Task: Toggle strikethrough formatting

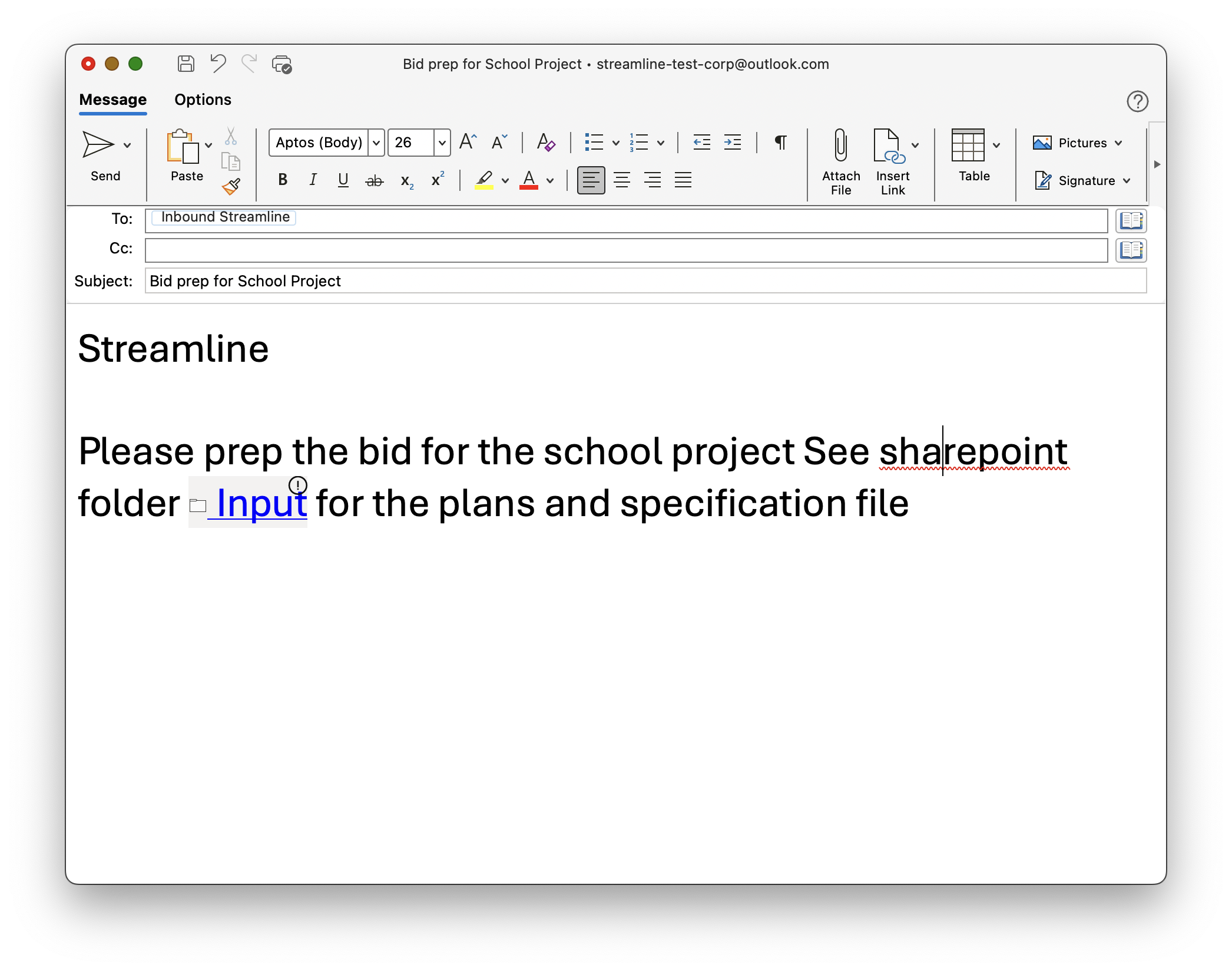Action: 375,181
